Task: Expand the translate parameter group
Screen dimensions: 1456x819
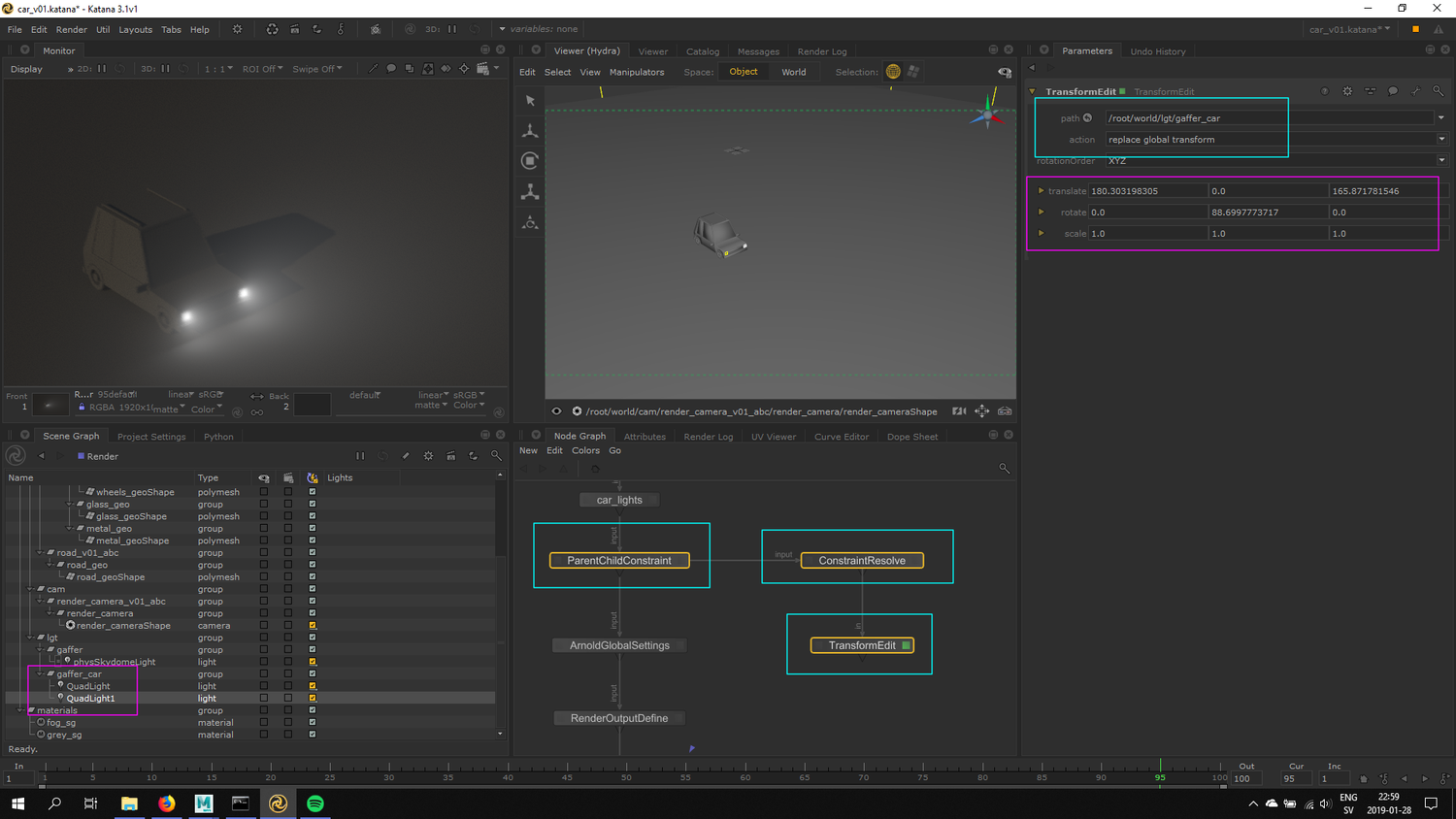Action: (1041, 191)
